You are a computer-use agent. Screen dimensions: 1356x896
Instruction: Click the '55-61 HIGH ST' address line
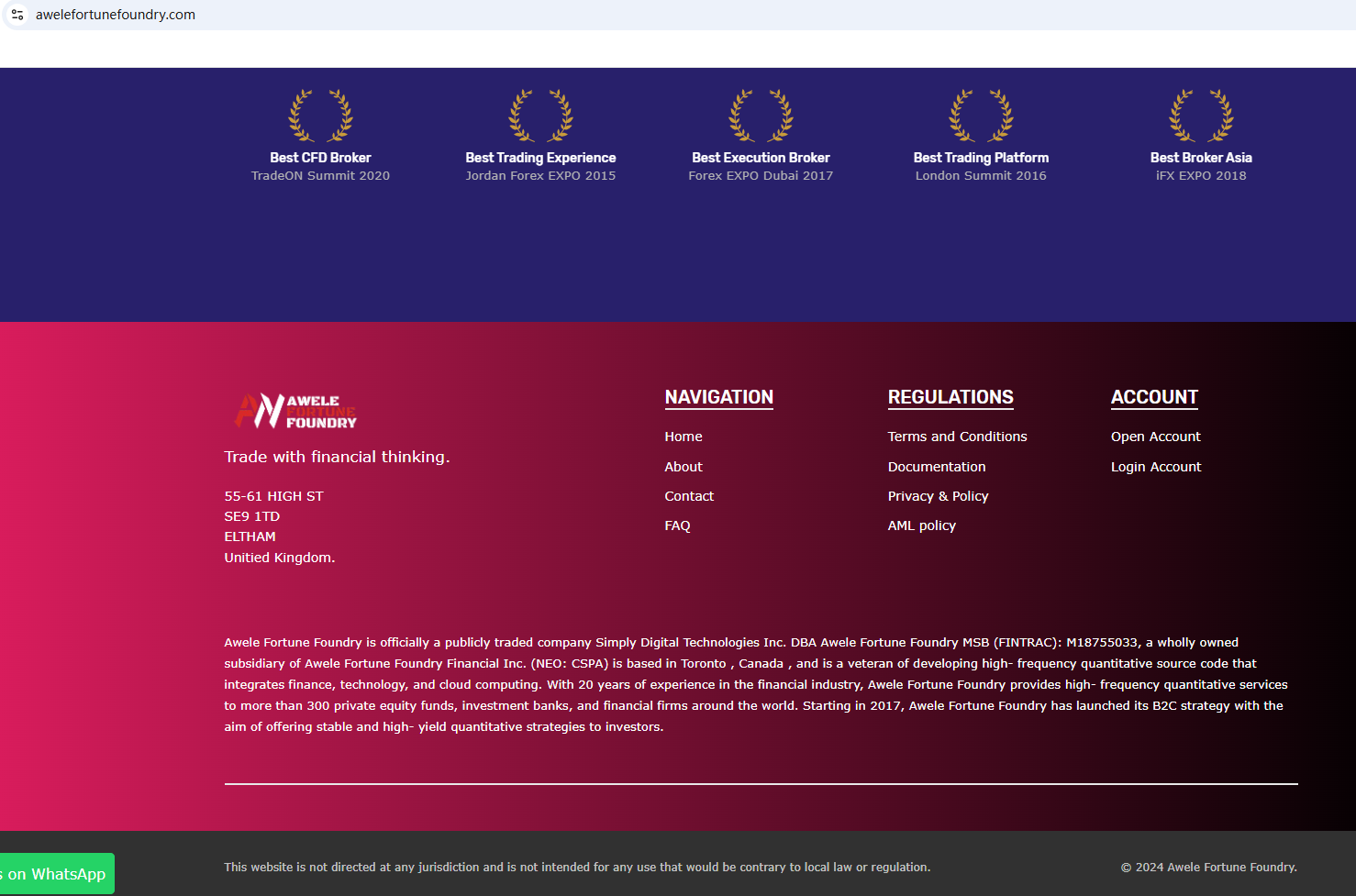point(273,496)
